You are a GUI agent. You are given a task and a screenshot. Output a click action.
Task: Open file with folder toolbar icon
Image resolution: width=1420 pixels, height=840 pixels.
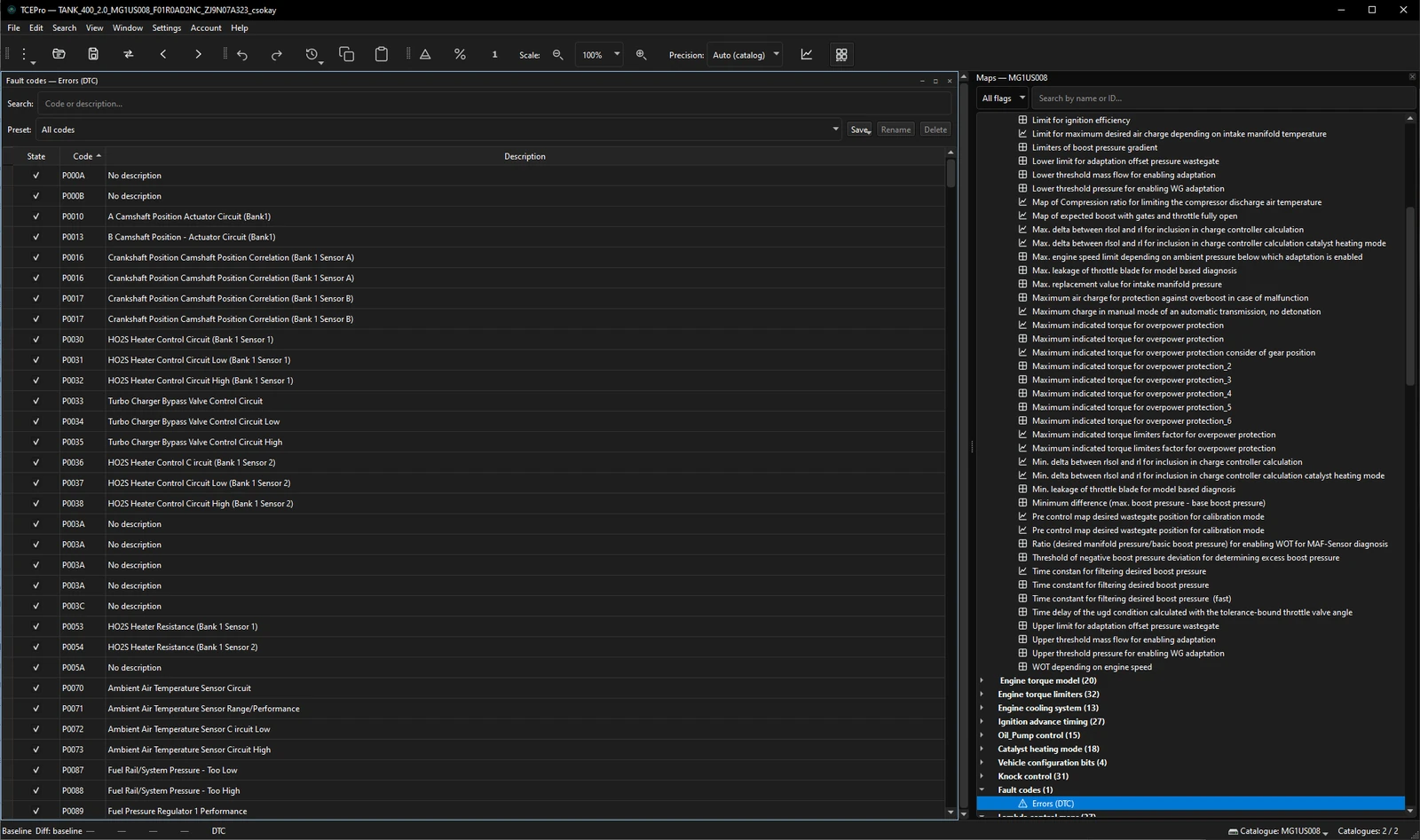pyautogui.click(x=59, y=54)
